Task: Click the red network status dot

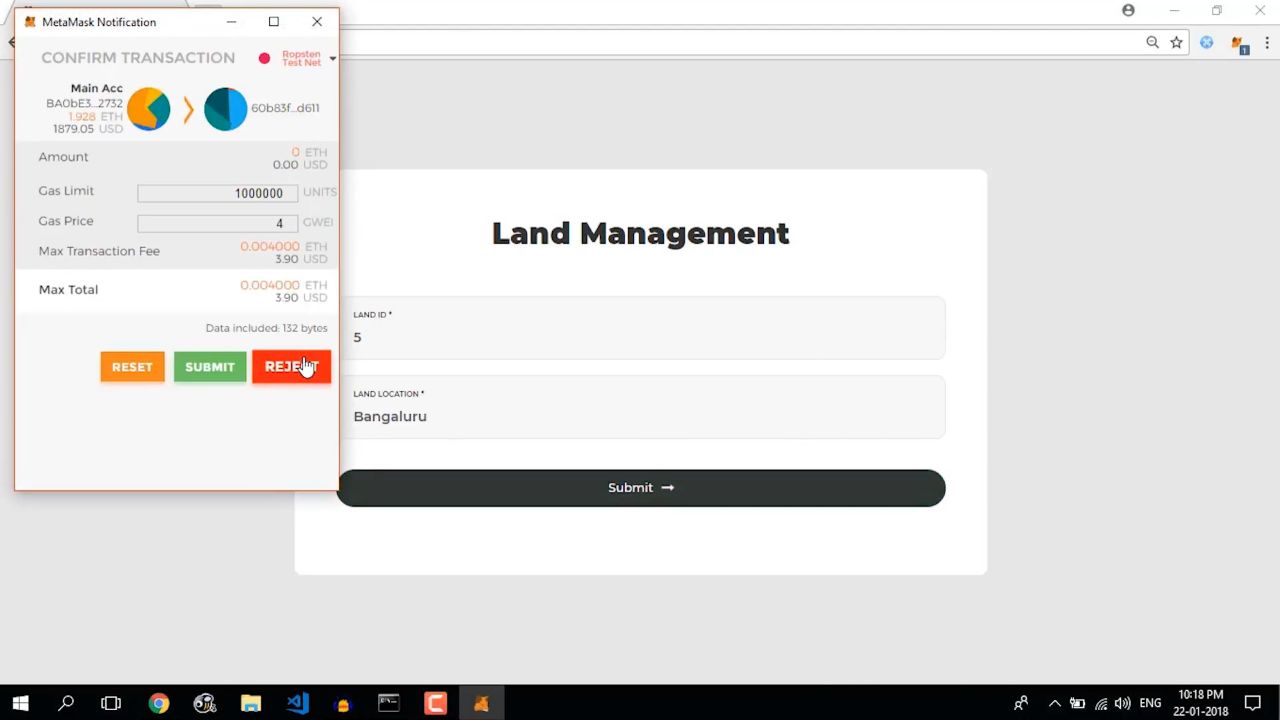Action: pyautogui.click(x=264, y=58)
